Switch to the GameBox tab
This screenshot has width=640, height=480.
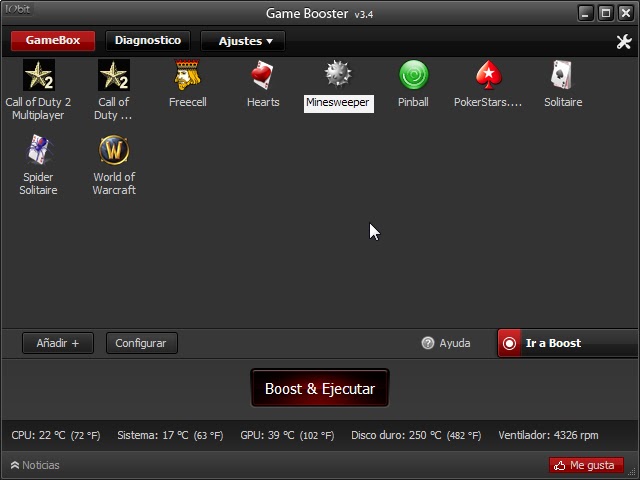pos(53,40)
